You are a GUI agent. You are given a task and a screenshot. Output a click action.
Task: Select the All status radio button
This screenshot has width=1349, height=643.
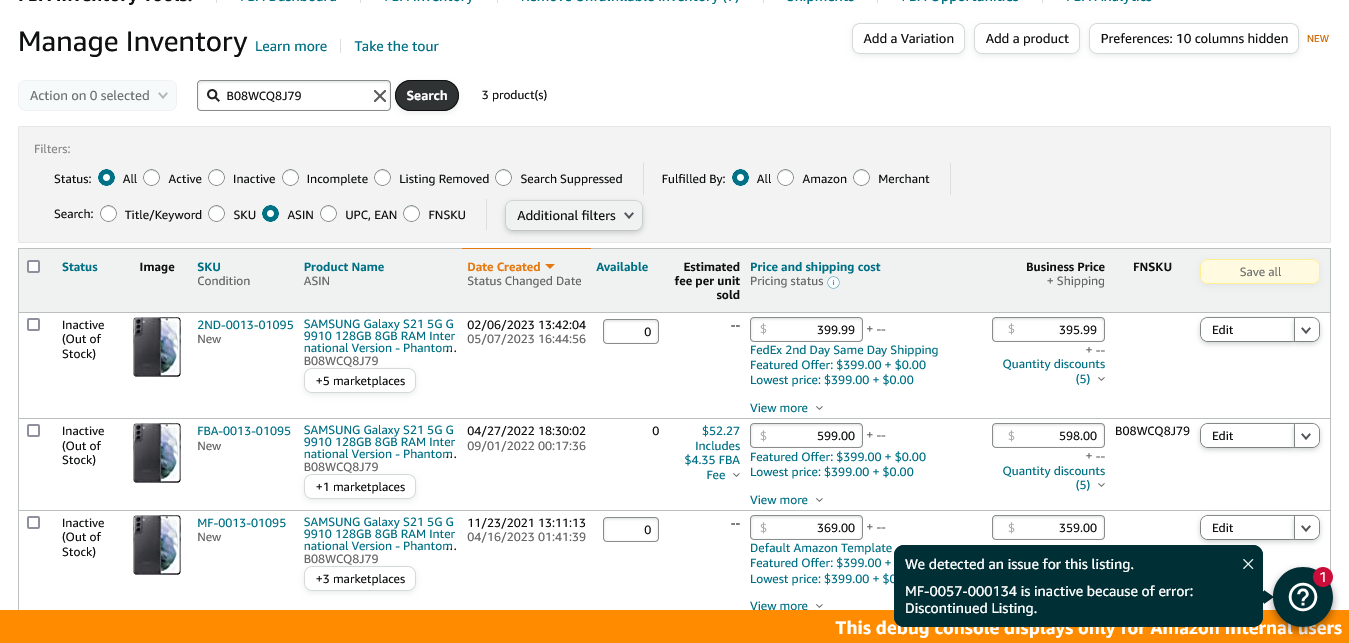[x=106, y=178]
